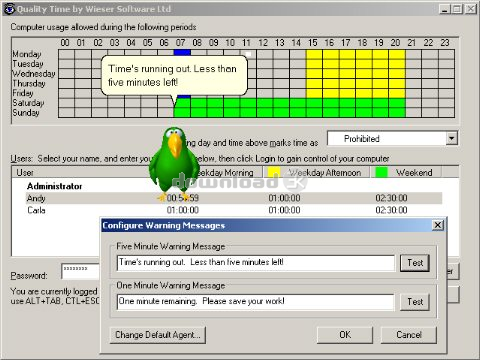Open the Prohibited time-type dropdown
480x360 pixels.
pos(451,138)
